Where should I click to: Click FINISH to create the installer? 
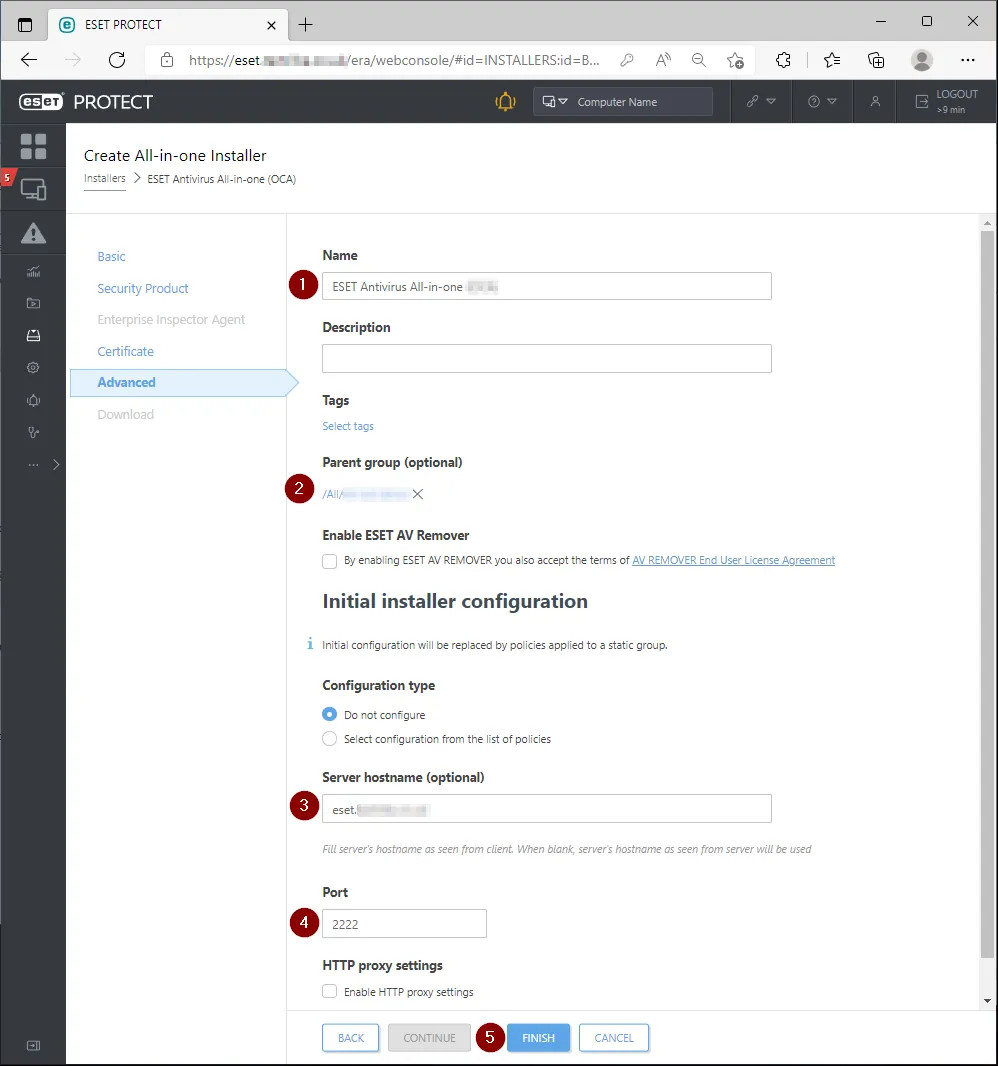coord(538,1038)
